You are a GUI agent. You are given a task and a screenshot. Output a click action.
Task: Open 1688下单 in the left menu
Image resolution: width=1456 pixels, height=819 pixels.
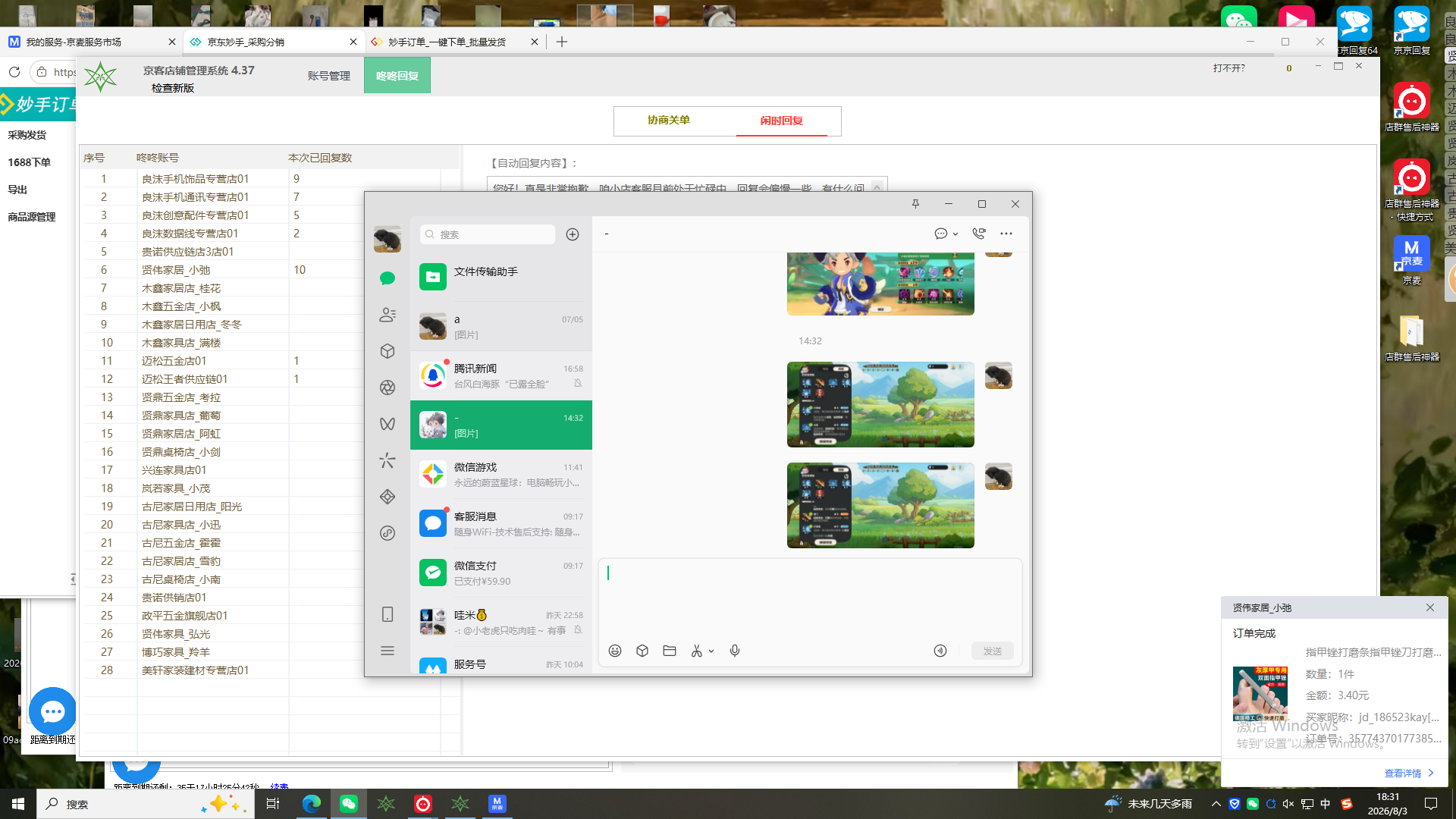(29, 162)
